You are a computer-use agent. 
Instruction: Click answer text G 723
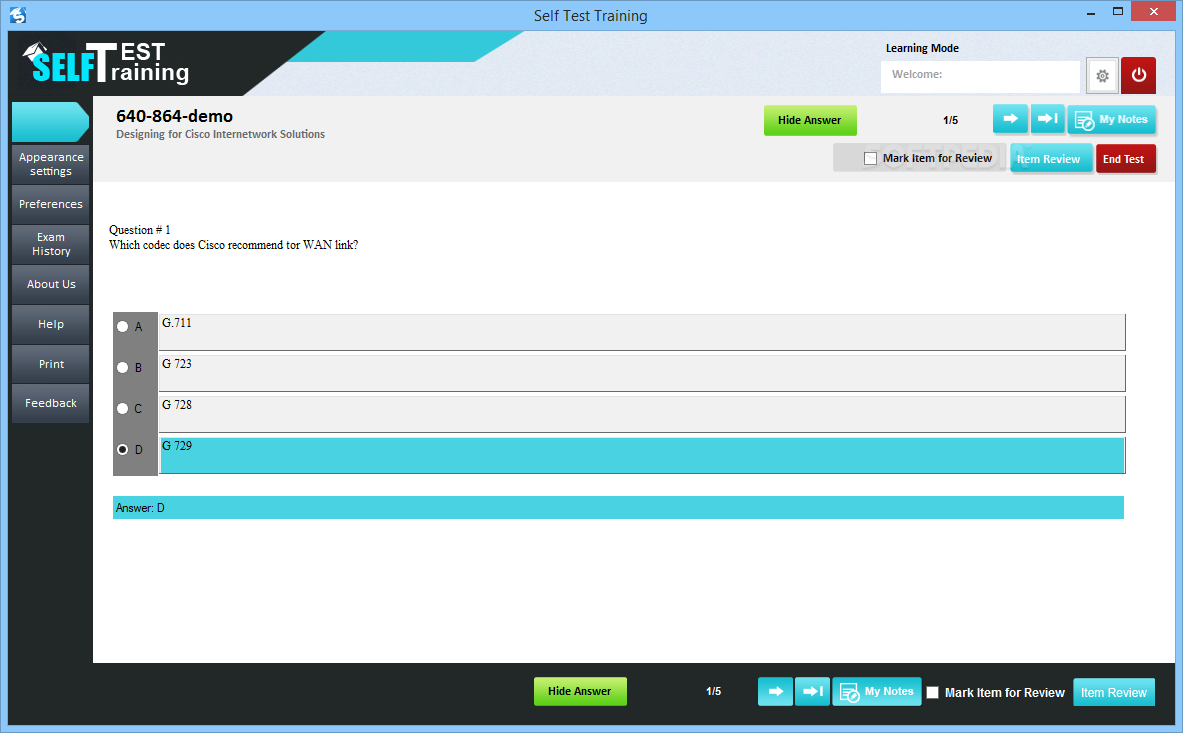click(x=177, y=363)
